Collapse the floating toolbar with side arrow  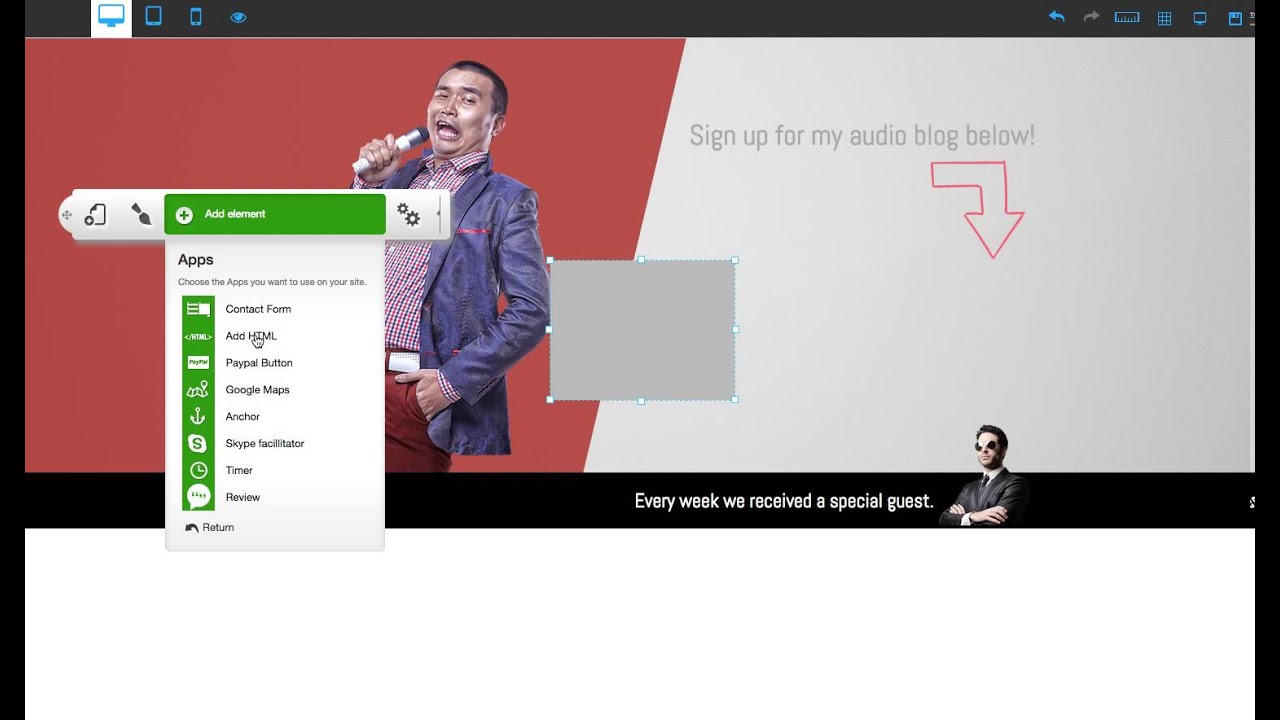(x=438, y=214)
